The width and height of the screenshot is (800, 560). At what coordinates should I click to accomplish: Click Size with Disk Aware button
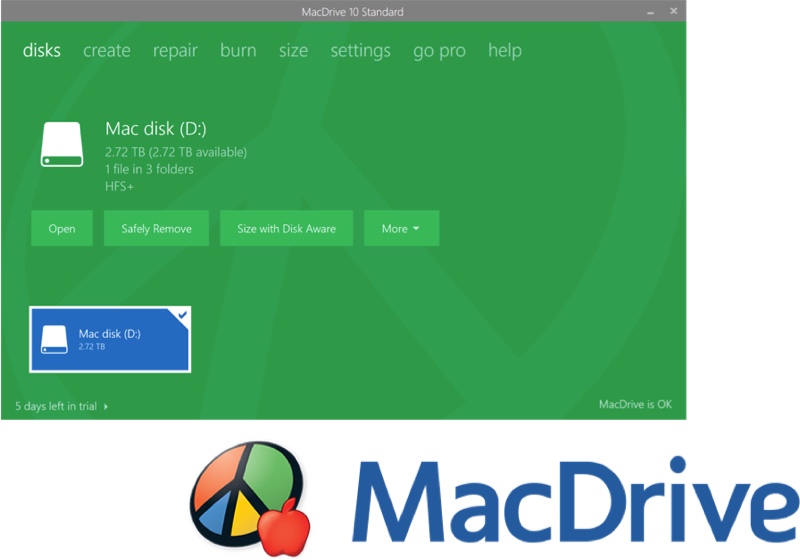(286, 228)
